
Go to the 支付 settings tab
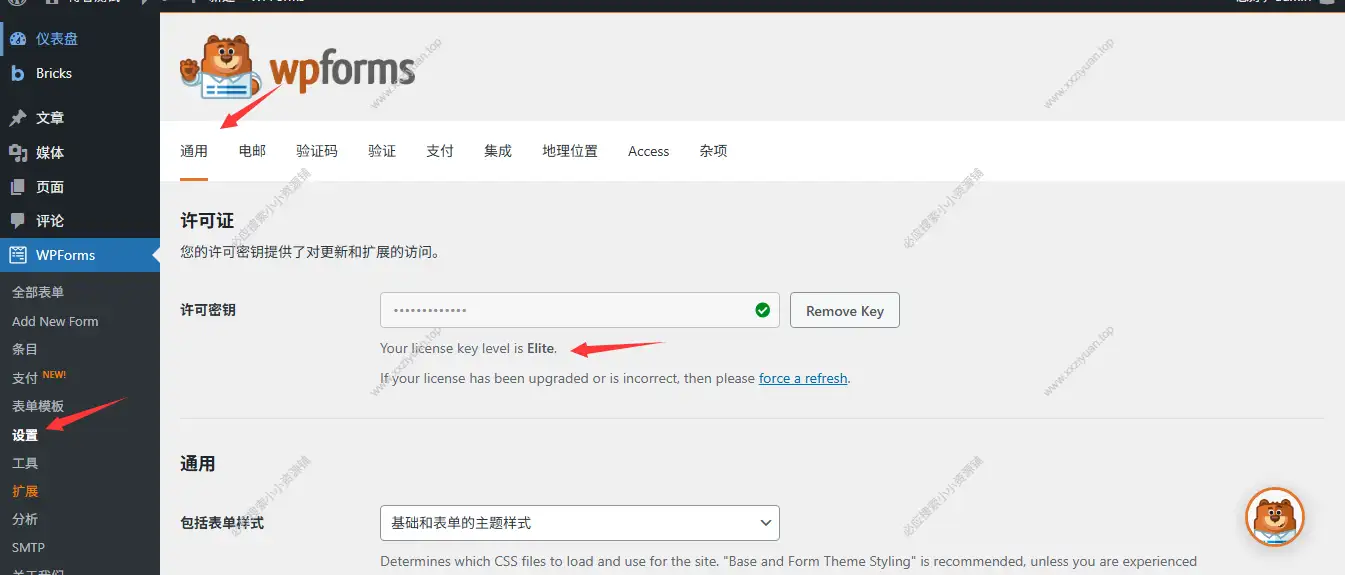(x=440, y=151)
